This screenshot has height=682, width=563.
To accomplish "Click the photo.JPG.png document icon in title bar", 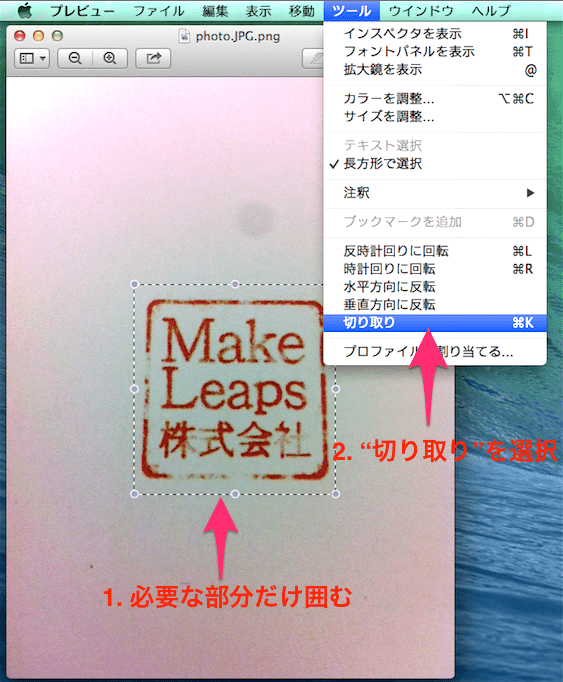I will [184, 36].
